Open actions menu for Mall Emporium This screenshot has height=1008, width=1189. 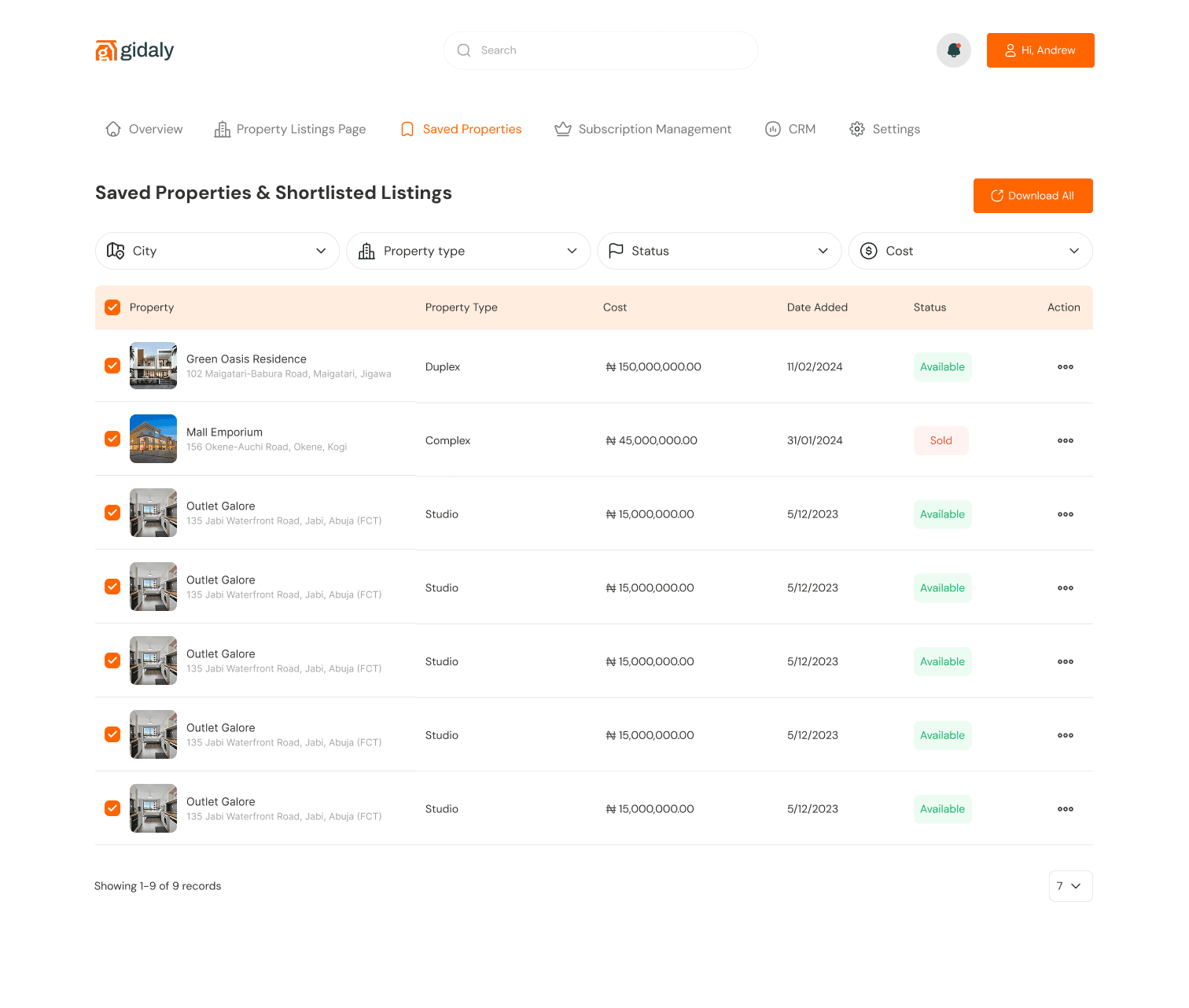coord(1066,441)
